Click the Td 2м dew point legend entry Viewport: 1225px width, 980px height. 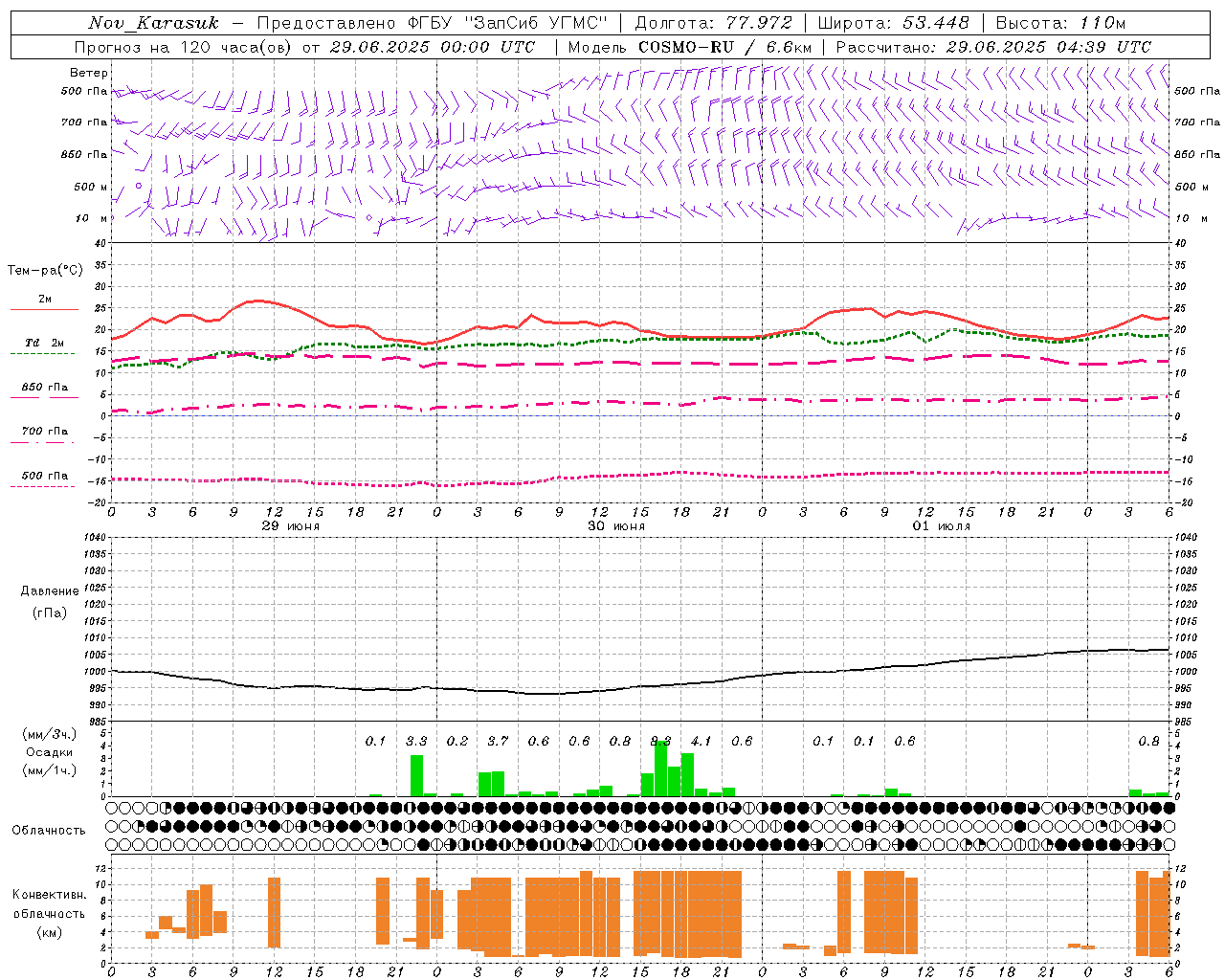point(45,343)
